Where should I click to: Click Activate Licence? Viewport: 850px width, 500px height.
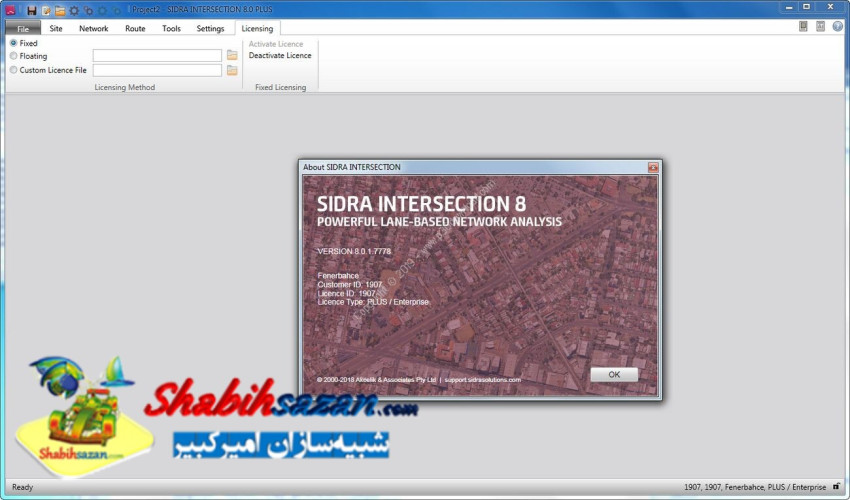pos(276,44)
